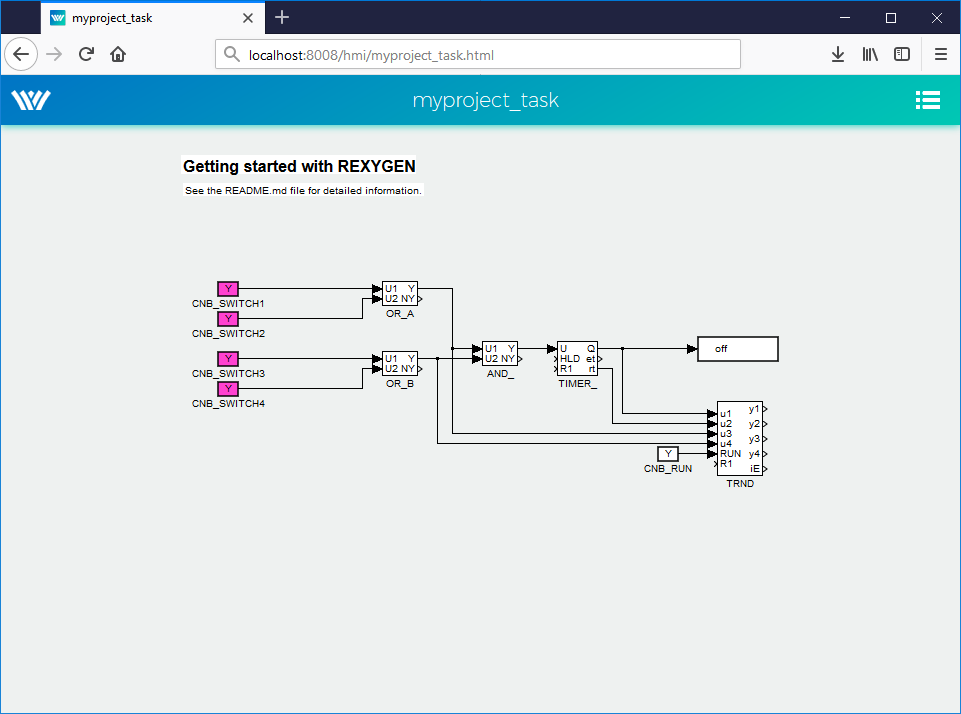Open the hamburger list menu in header
961x714 pixels.
tap(927, 100)
